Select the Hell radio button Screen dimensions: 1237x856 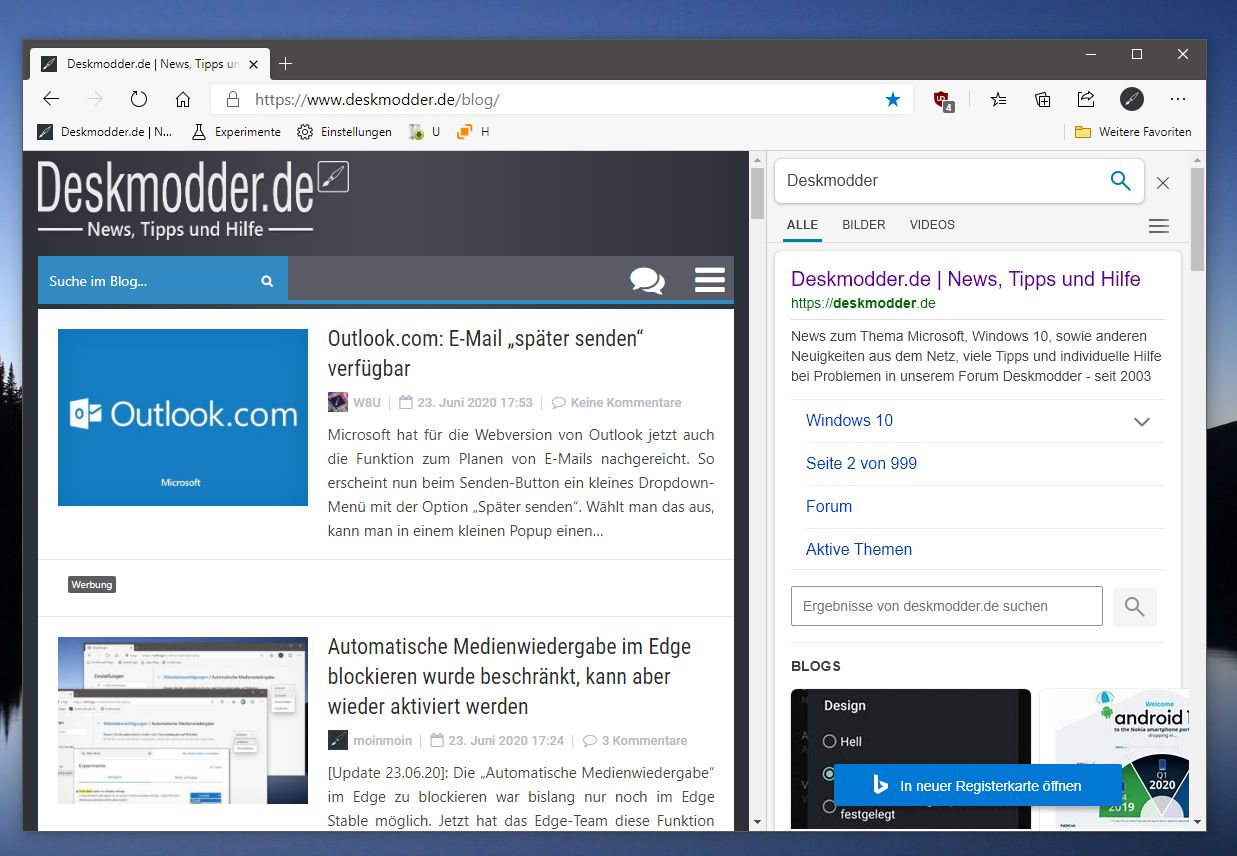point(829,742)
